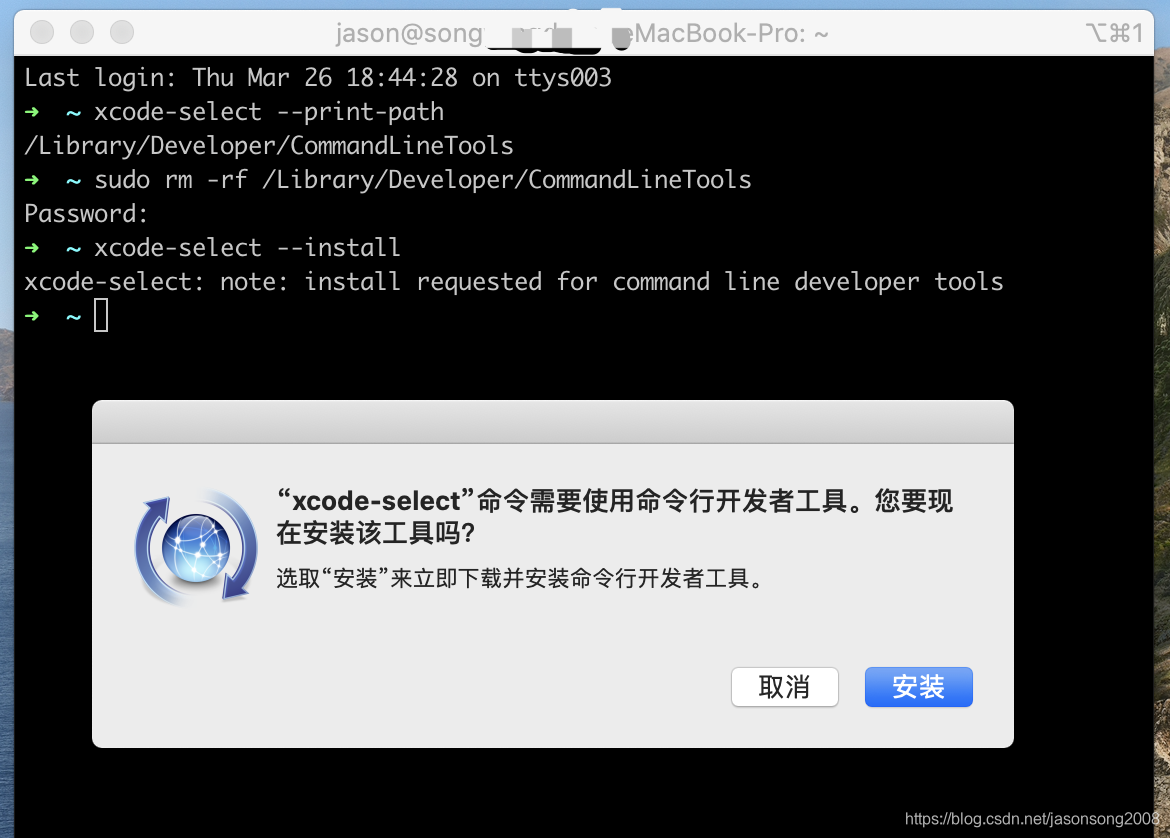Click the red close window button

pyautogui.click(x=42, y=32)
